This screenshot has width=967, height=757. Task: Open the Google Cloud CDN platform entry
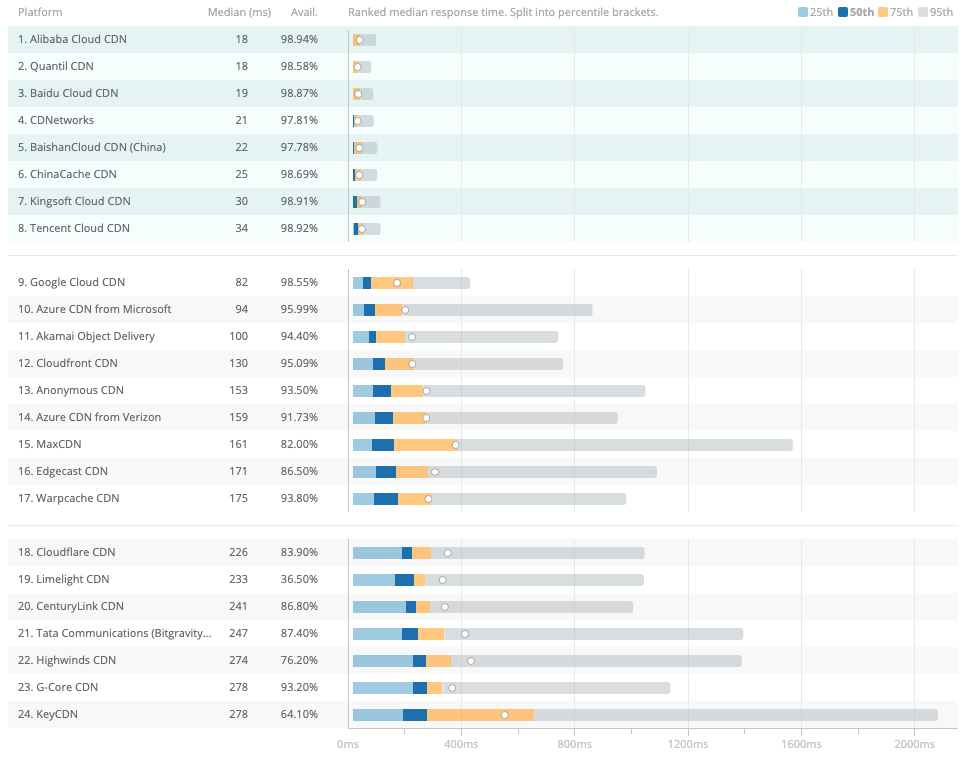77,283
